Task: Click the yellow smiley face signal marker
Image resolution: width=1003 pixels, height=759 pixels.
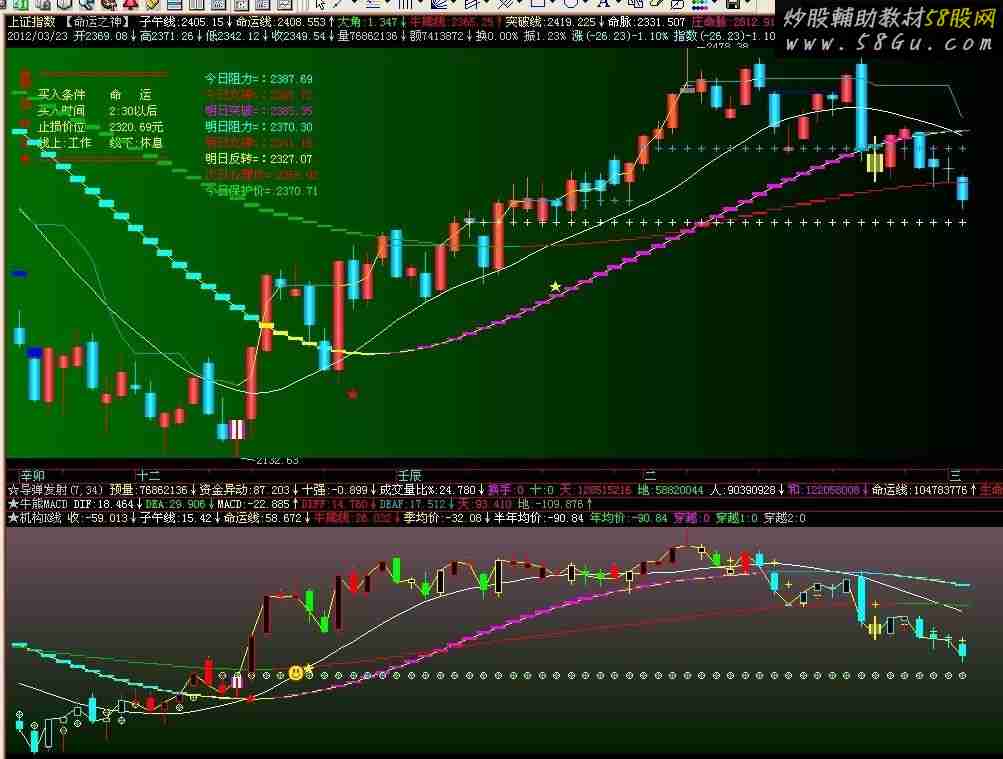Action: coord(296,673)
